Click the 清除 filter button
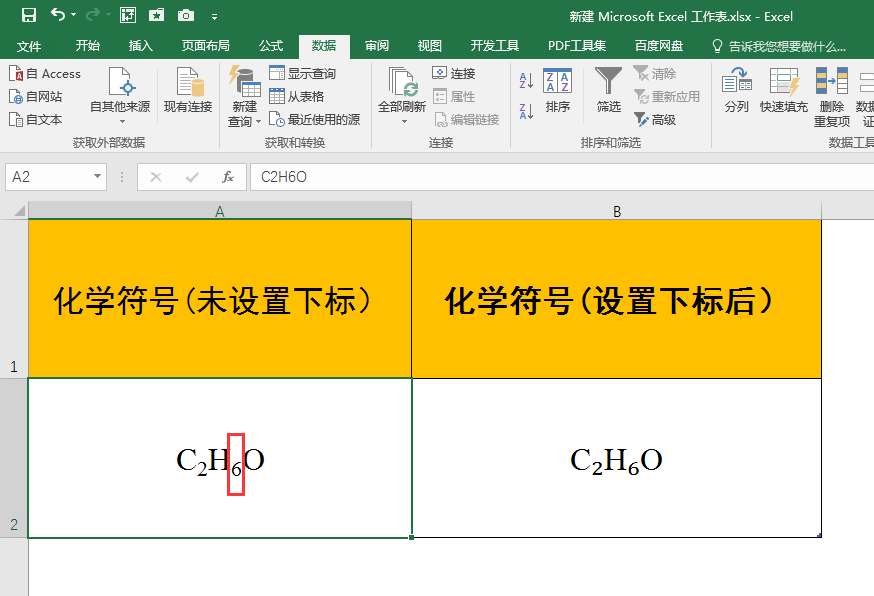 point(655,74)
